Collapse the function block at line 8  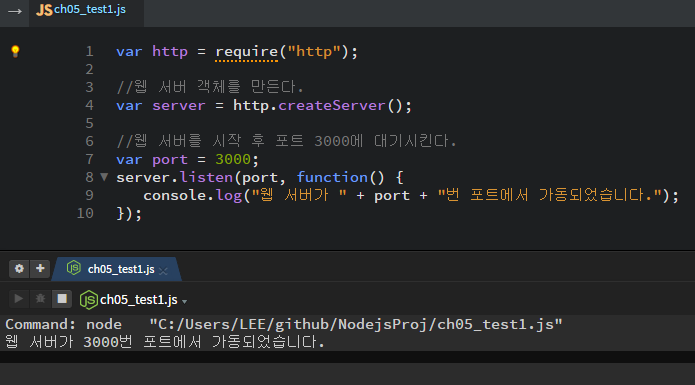[104, 177]
